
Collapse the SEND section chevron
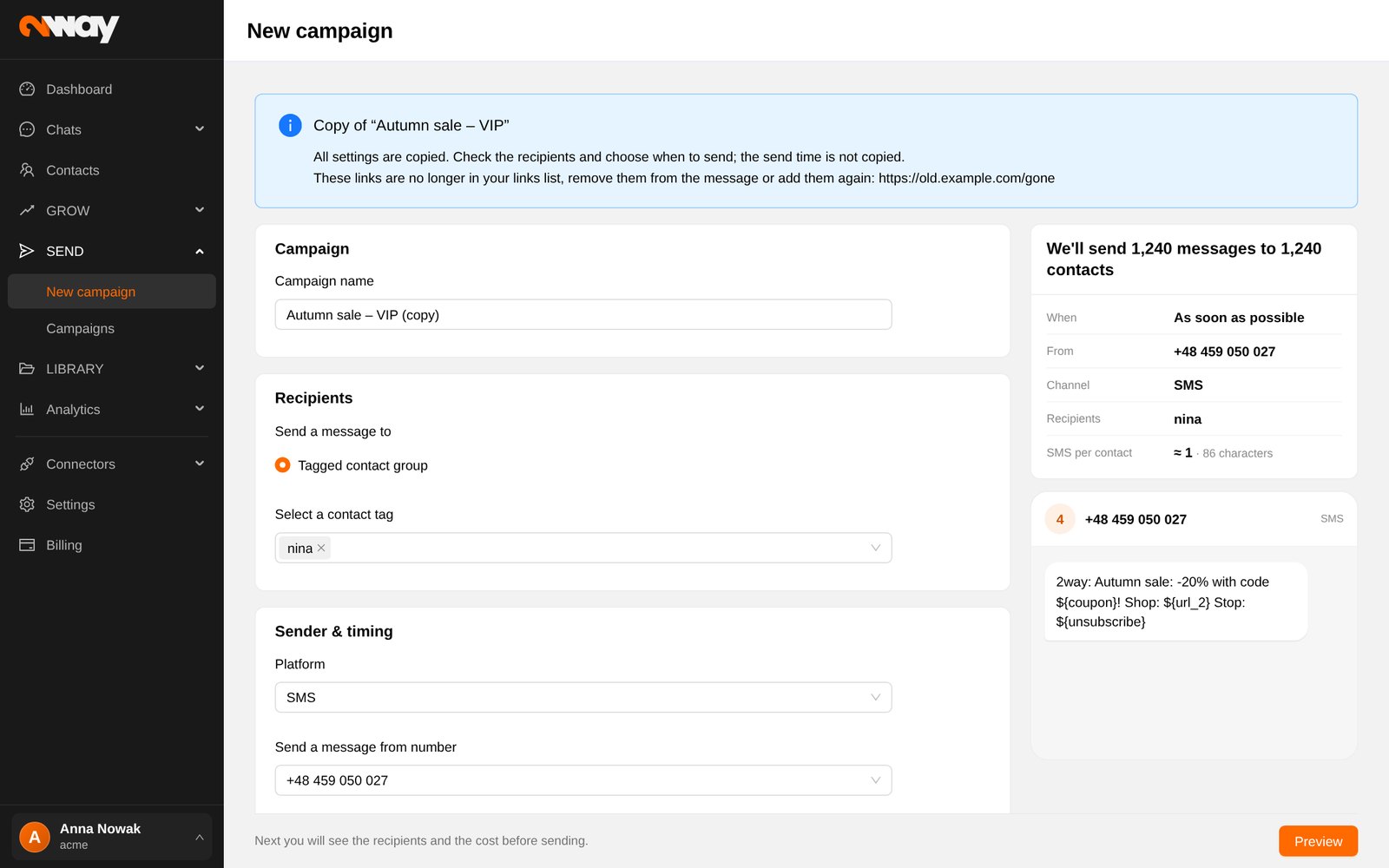(200, 251)
